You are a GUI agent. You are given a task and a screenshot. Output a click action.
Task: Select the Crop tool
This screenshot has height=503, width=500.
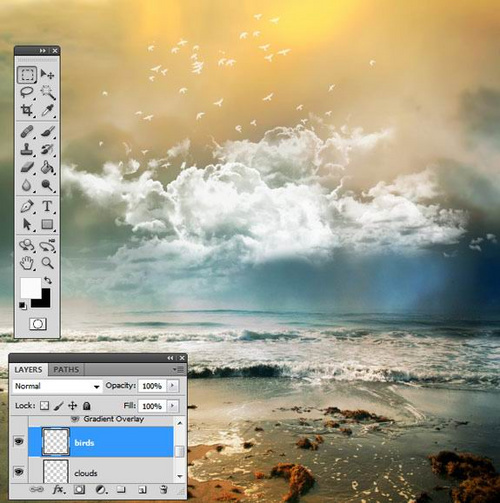27,110
